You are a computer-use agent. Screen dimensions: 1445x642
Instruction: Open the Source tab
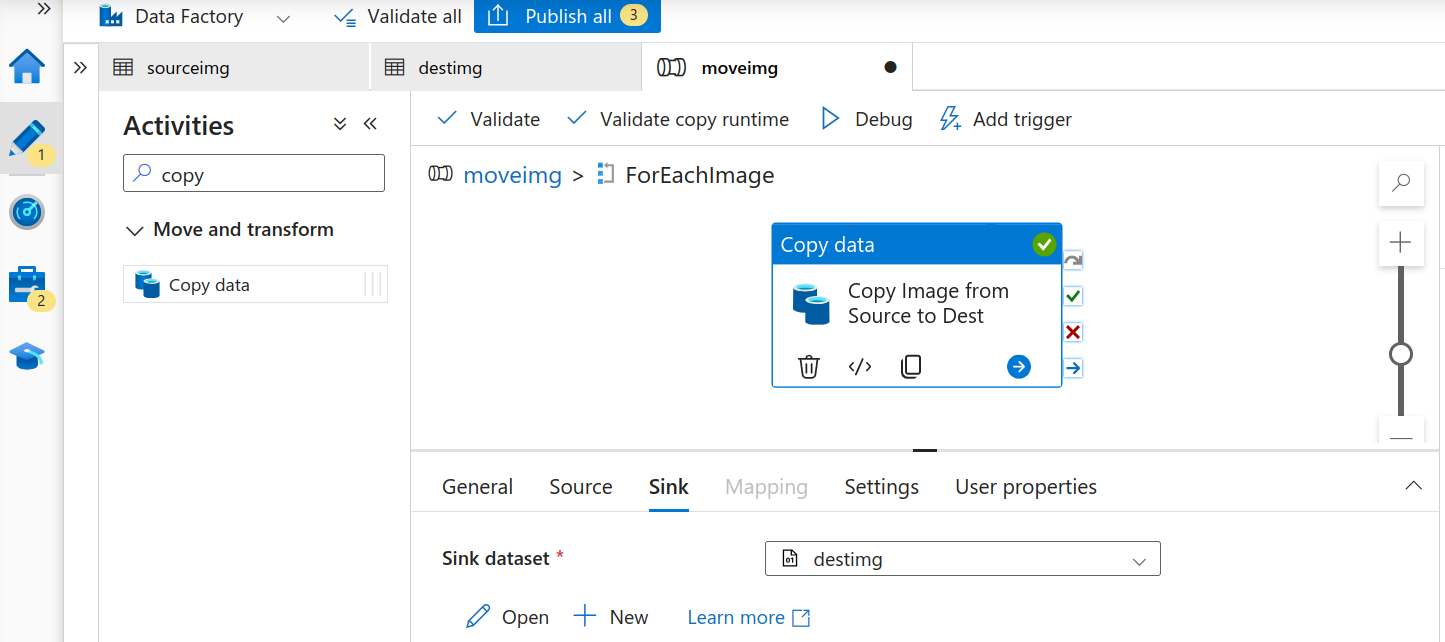(x=580, y=487)
